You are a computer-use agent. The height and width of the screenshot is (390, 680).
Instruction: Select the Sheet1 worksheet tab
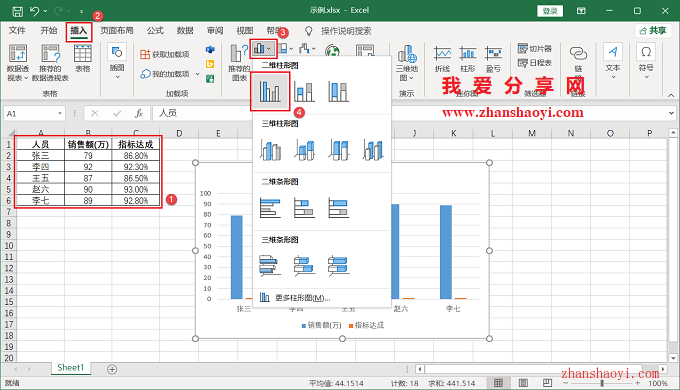pyautogui.click(x=70, y=368)
